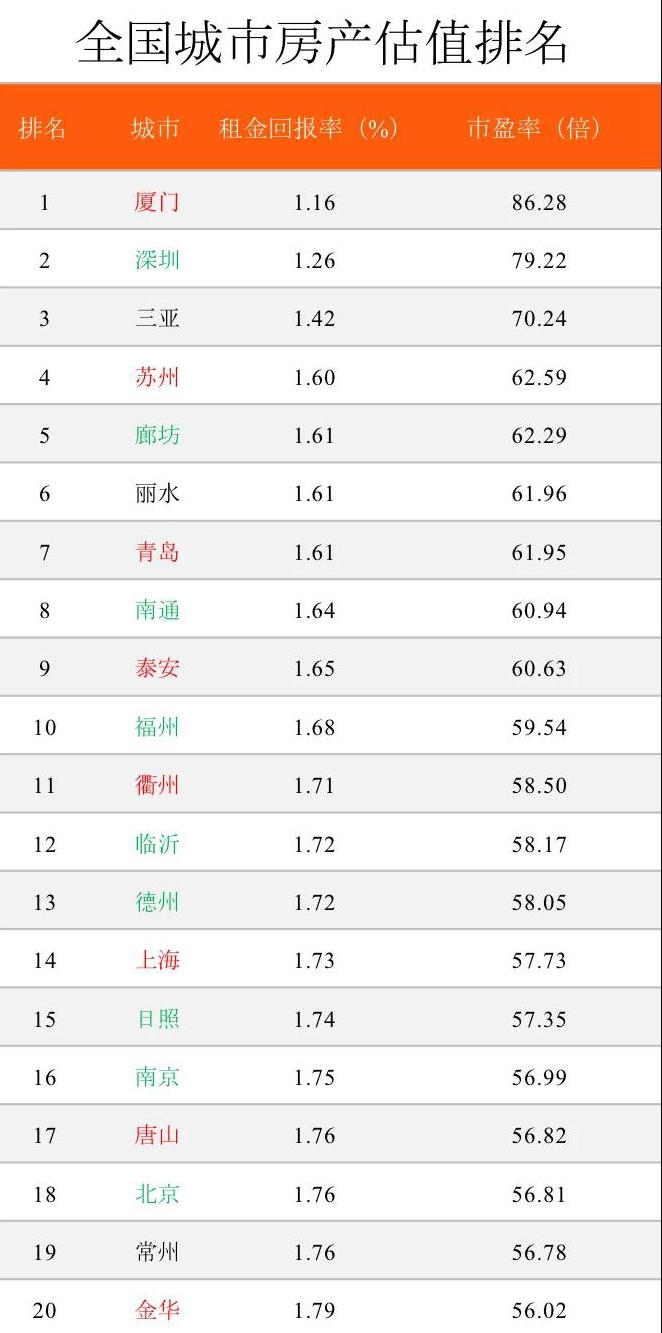This screenshot has width=662, height=1333.
Task: Select the rental yield value 1.42
Action: pyautogui.click(x=314, y=319)
